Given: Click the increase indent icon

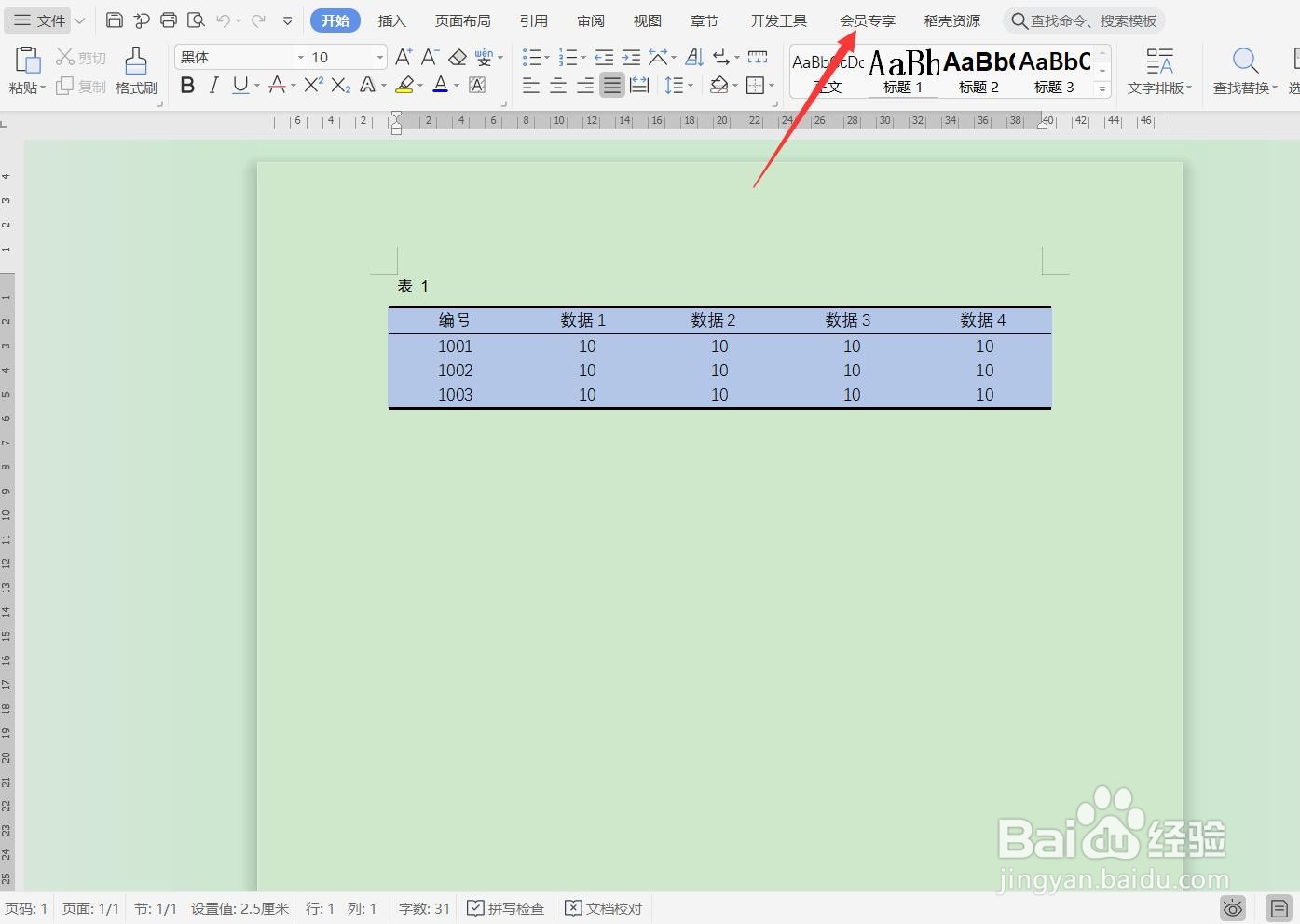Looking at the screenshot, I should coord(631,58).
